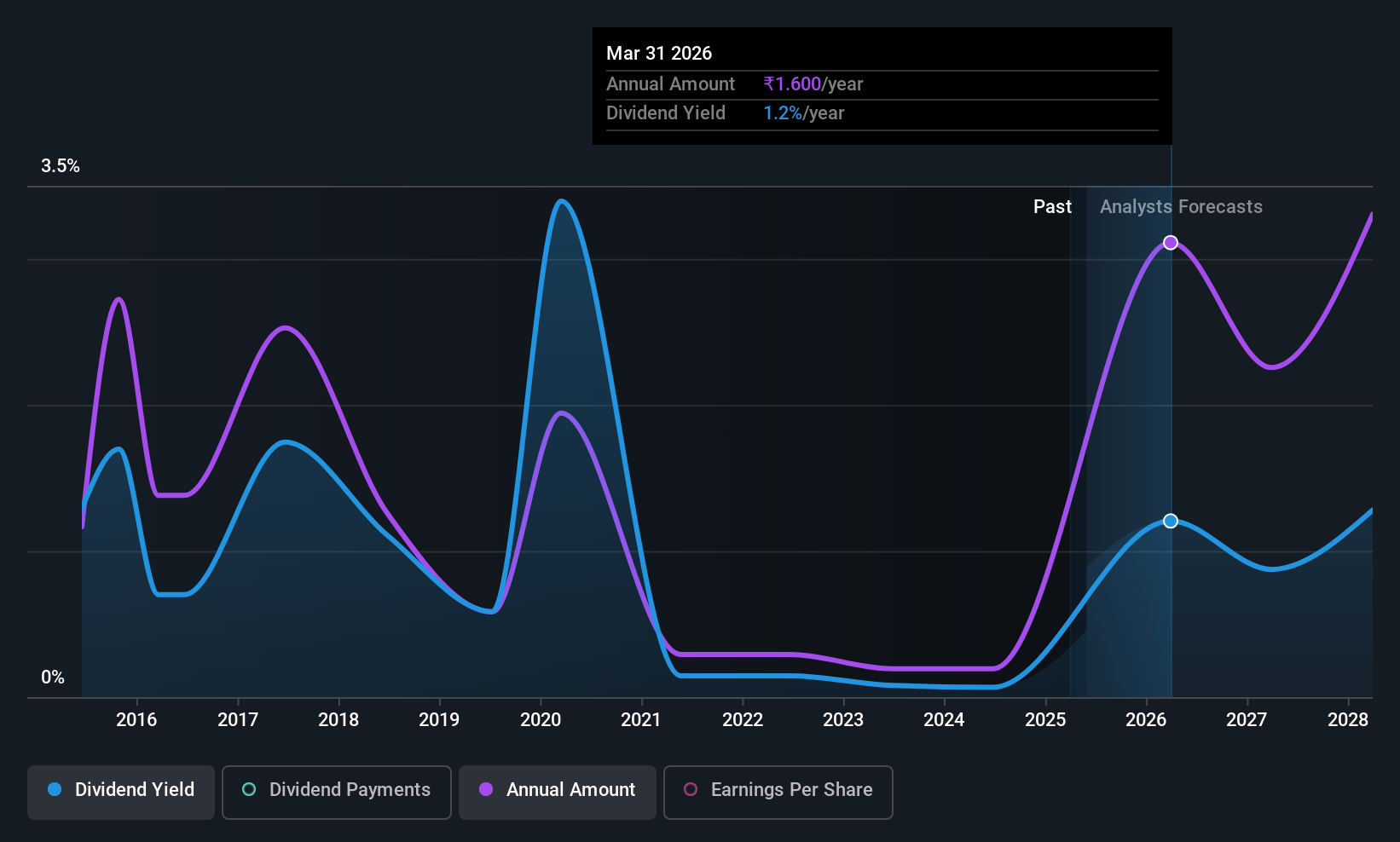The width and height of the screenshot is (1400, 842).
Task: Click the 2016 x-axis label
Action: tap(136, 720)
